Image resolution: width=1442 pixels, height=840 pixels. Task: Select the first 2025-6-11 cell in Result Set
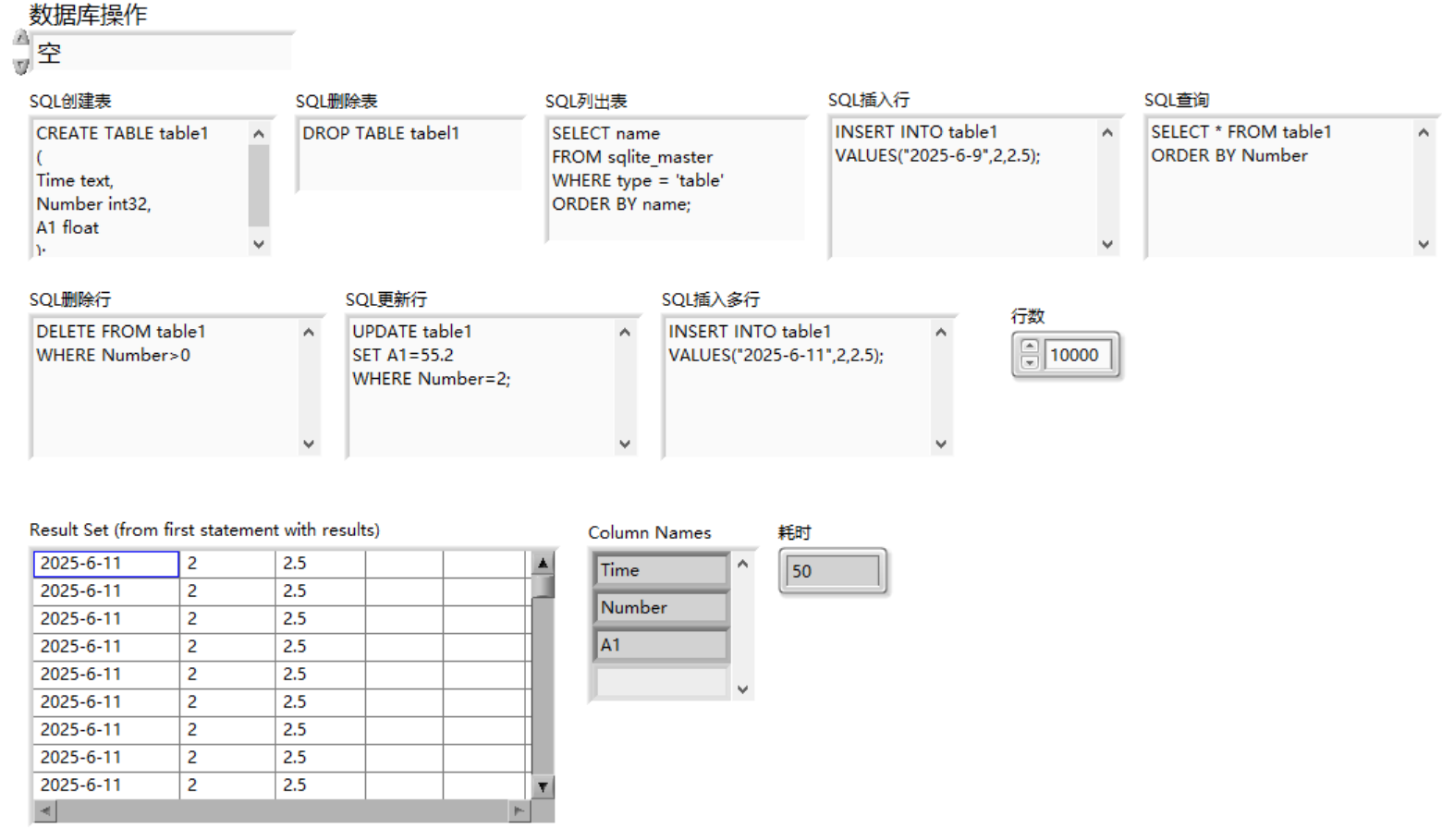pyautogui.click(x=104, y=563)
